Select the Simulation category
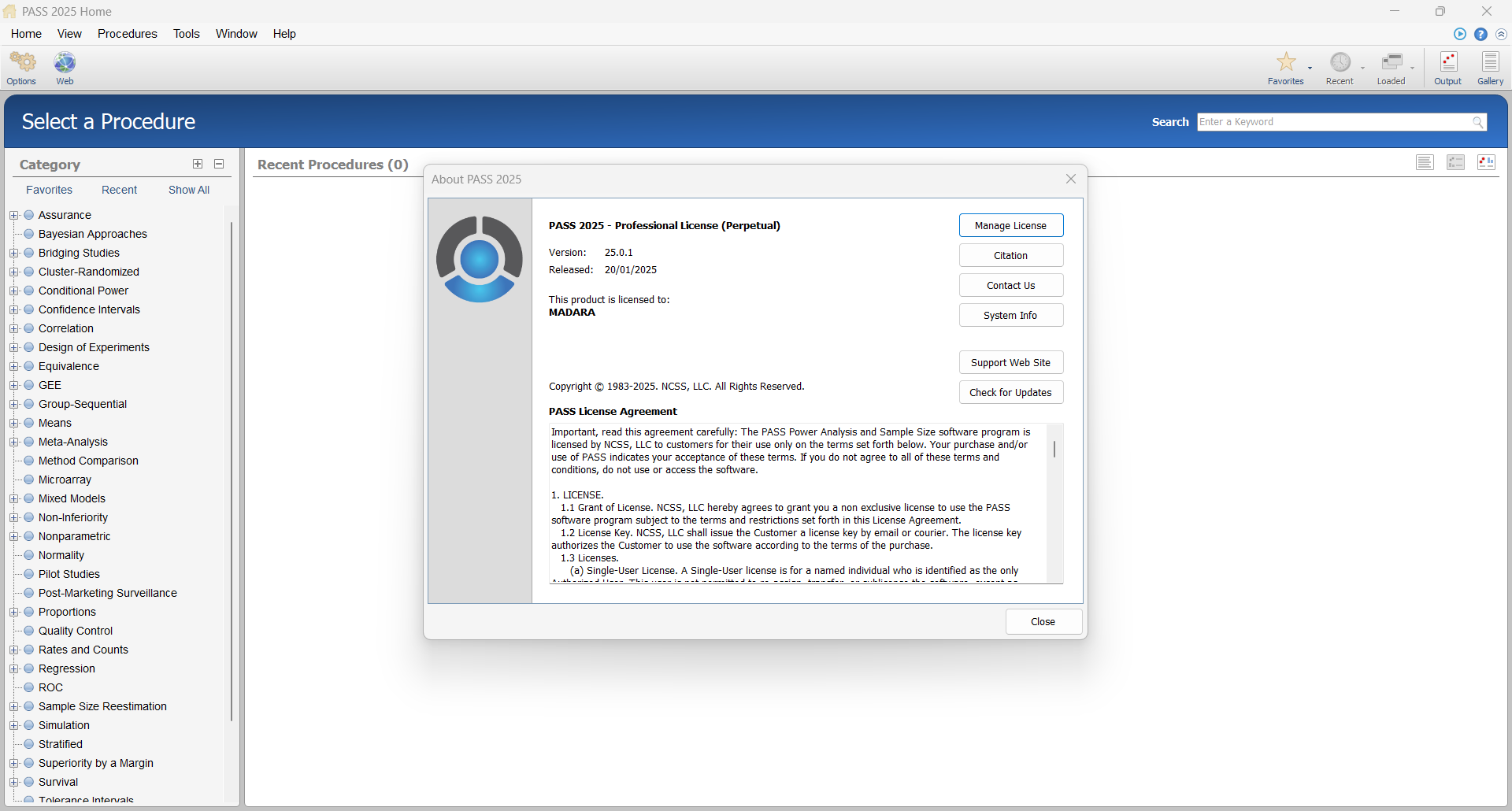 64,725
